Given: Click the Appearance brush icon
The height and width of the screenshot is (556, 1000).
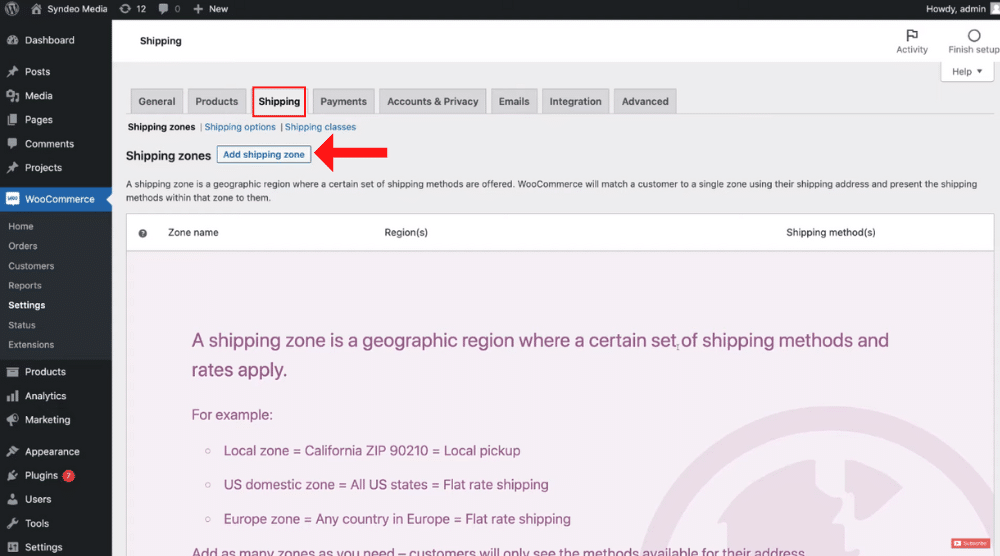Looking at the screenshot, I should tap(12, 451).
